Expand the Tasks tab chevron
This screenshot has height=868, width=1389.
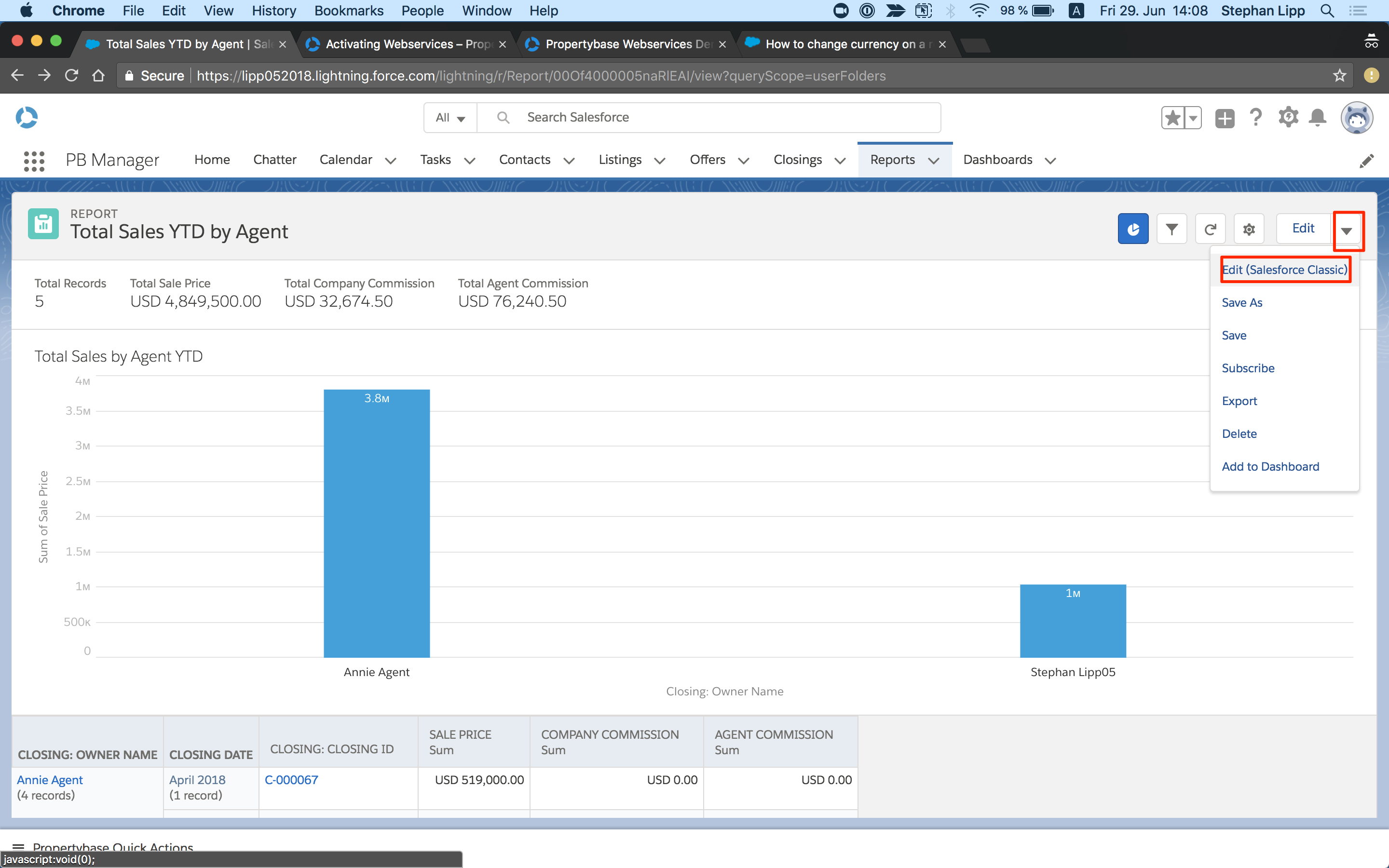[x=469, y=161]
